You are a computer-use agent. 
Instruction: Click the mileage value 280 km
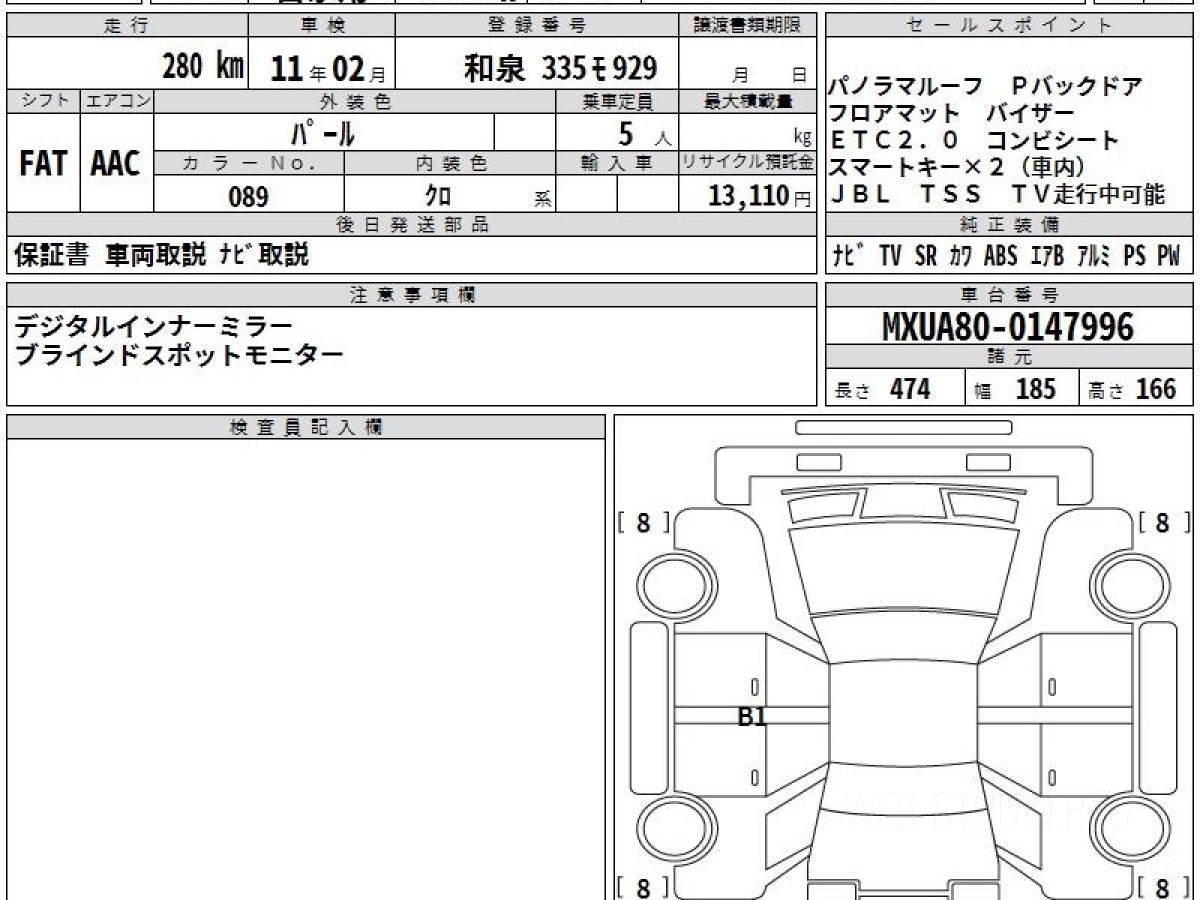[203, 67]
